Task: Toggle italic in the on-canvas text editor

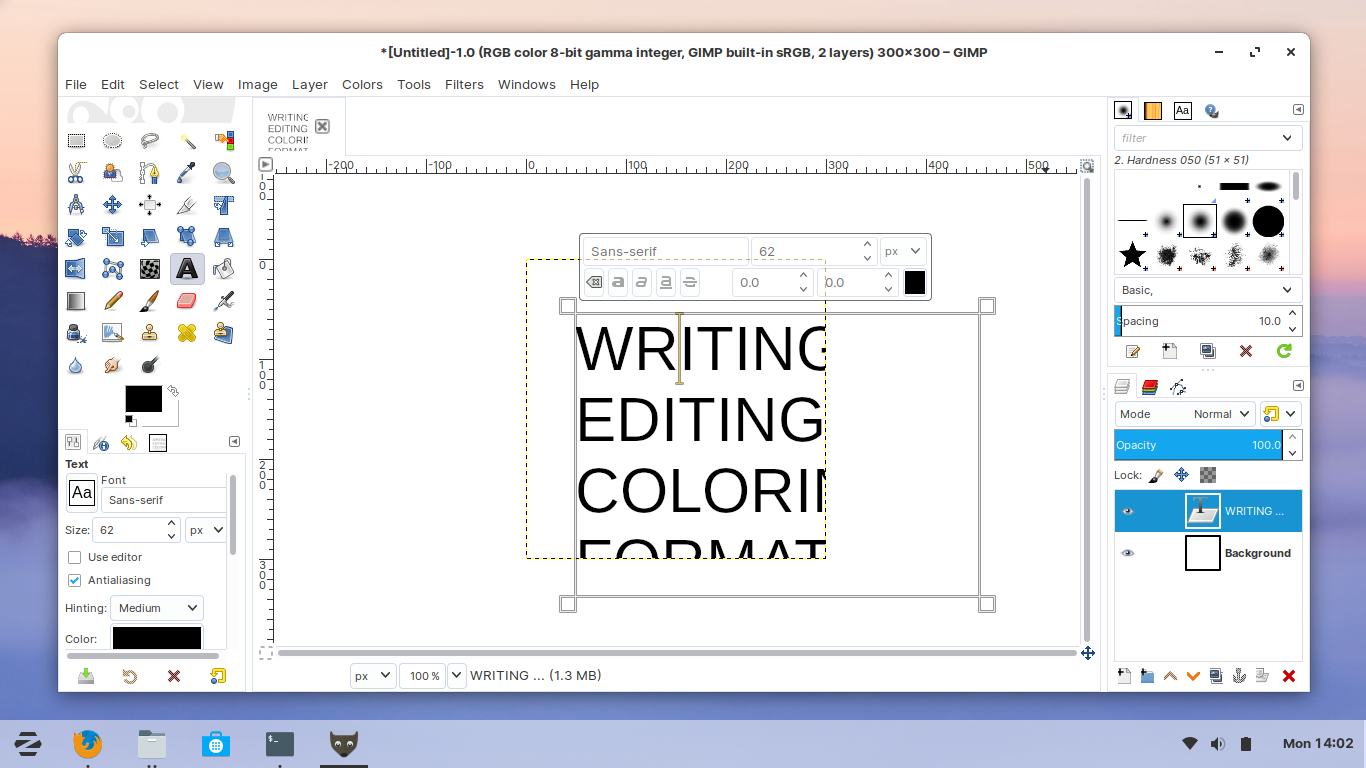Action: tap(641, 282)
